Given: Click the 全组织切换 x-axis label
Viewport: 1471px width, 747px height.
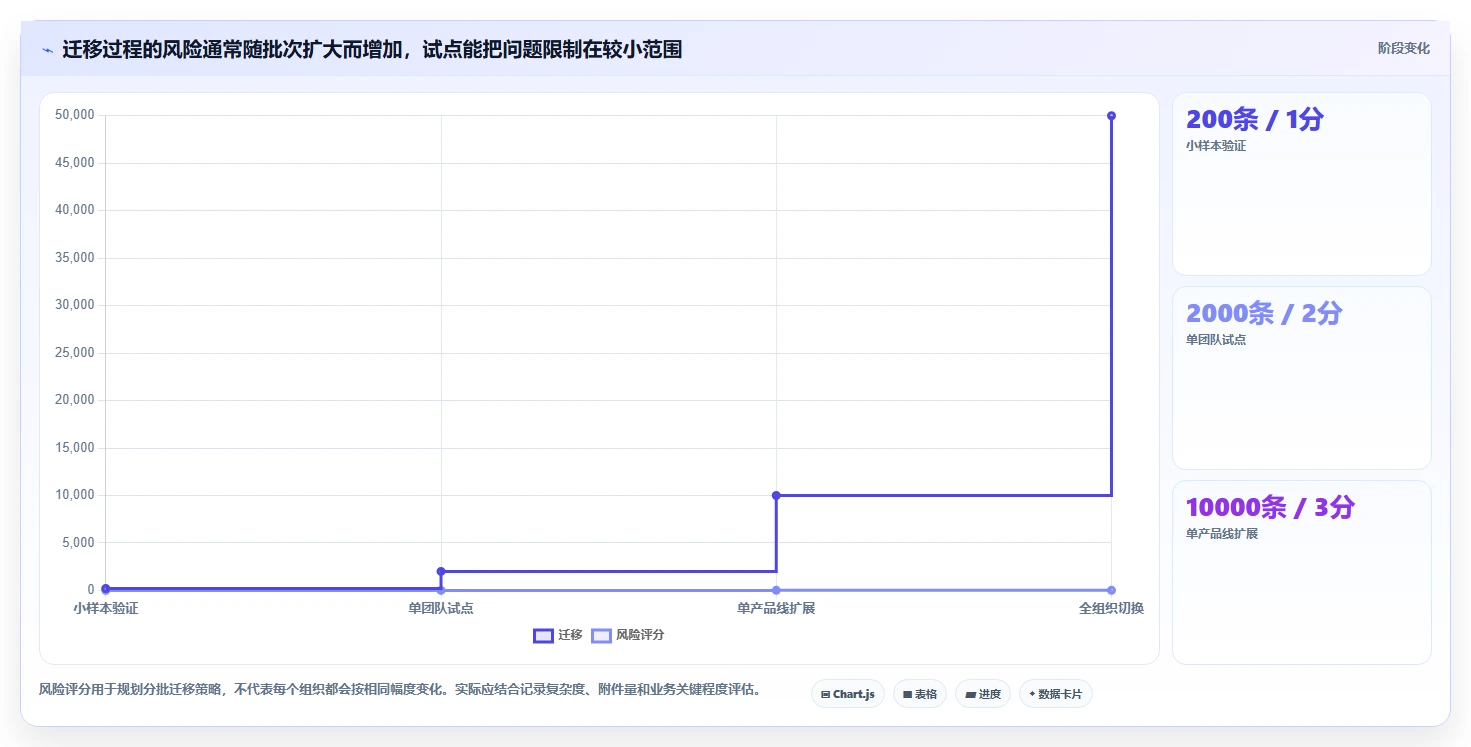Looking at the screenshot, I should 1111,608.
